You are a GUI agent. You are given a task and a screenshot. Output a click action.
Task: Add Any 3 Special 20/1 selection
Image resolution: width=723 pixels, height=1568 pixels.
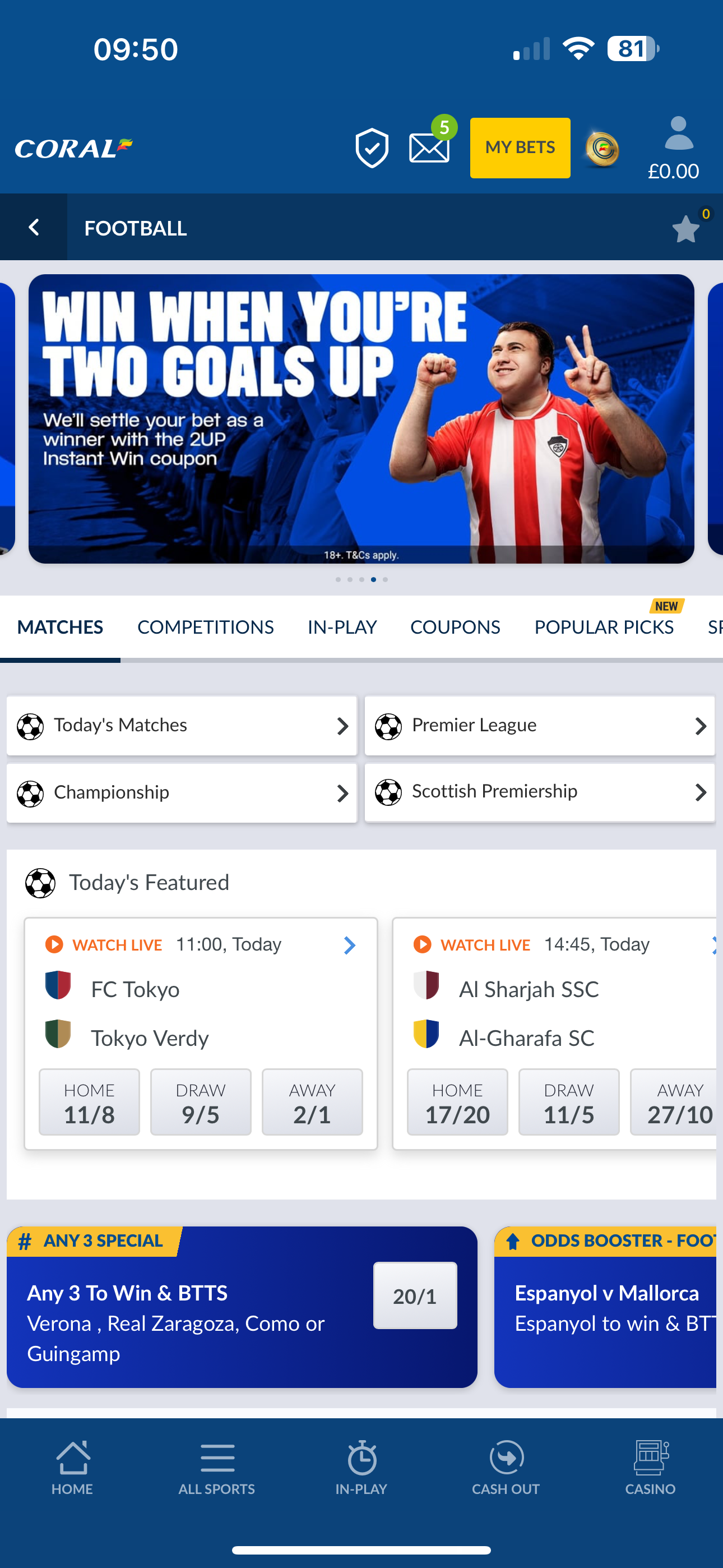[x=415, y=1296]
